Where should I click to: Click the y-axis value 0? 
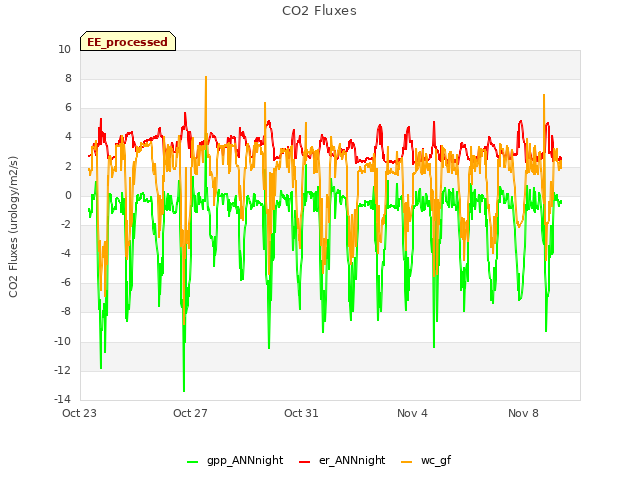[68, 196]
